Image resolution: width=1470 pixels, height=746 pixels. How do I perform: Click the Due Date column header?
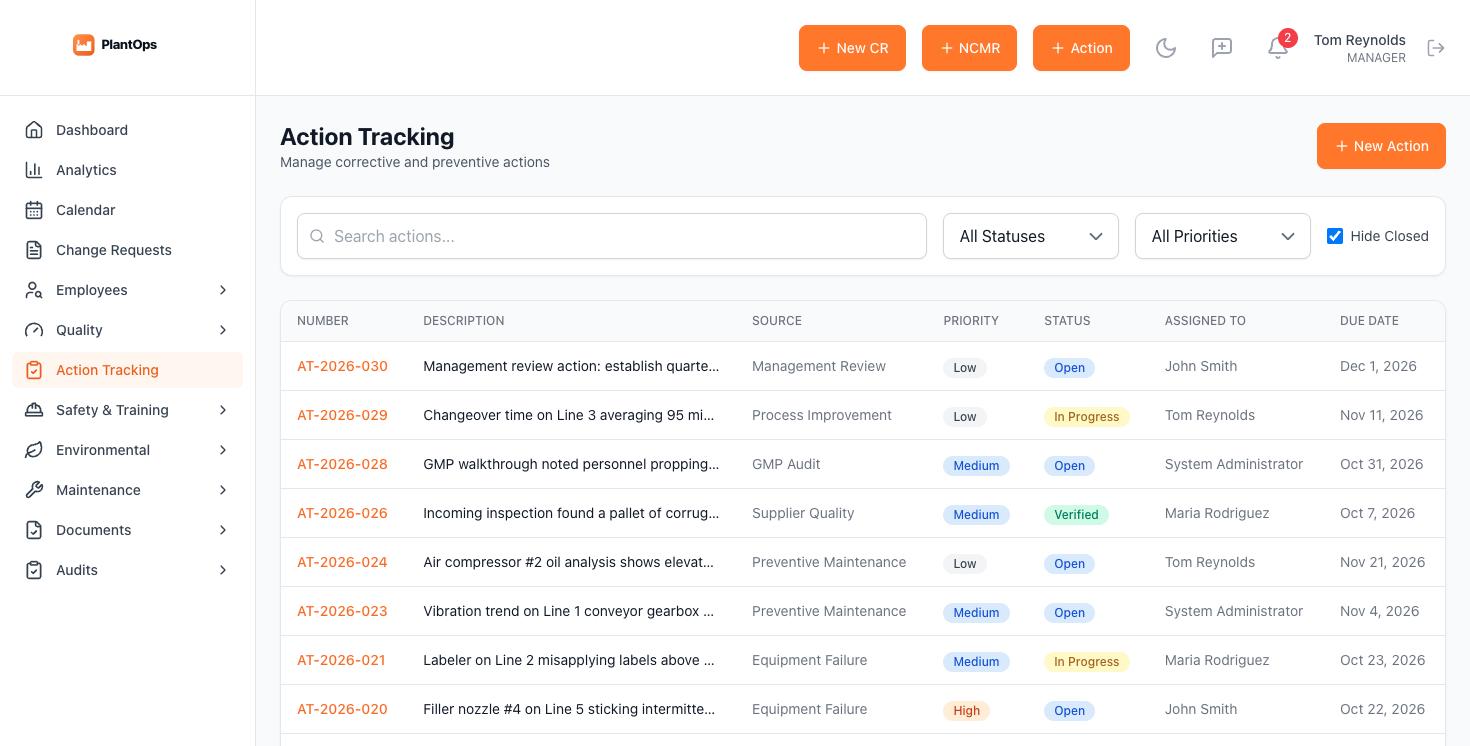pos(1369,321)
